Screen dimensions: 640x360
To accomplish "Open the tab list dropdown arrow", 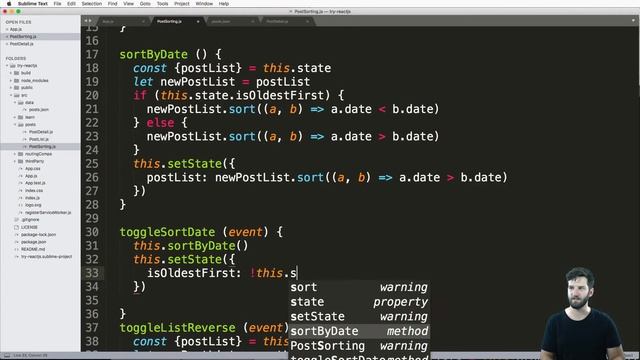I will pos(633,20).
